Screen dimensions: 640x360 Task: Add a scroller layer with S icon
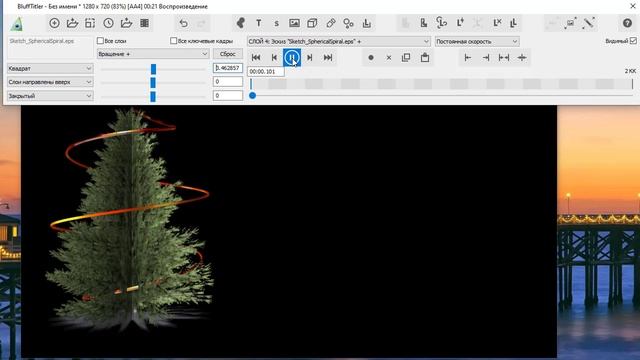(276, 23)
